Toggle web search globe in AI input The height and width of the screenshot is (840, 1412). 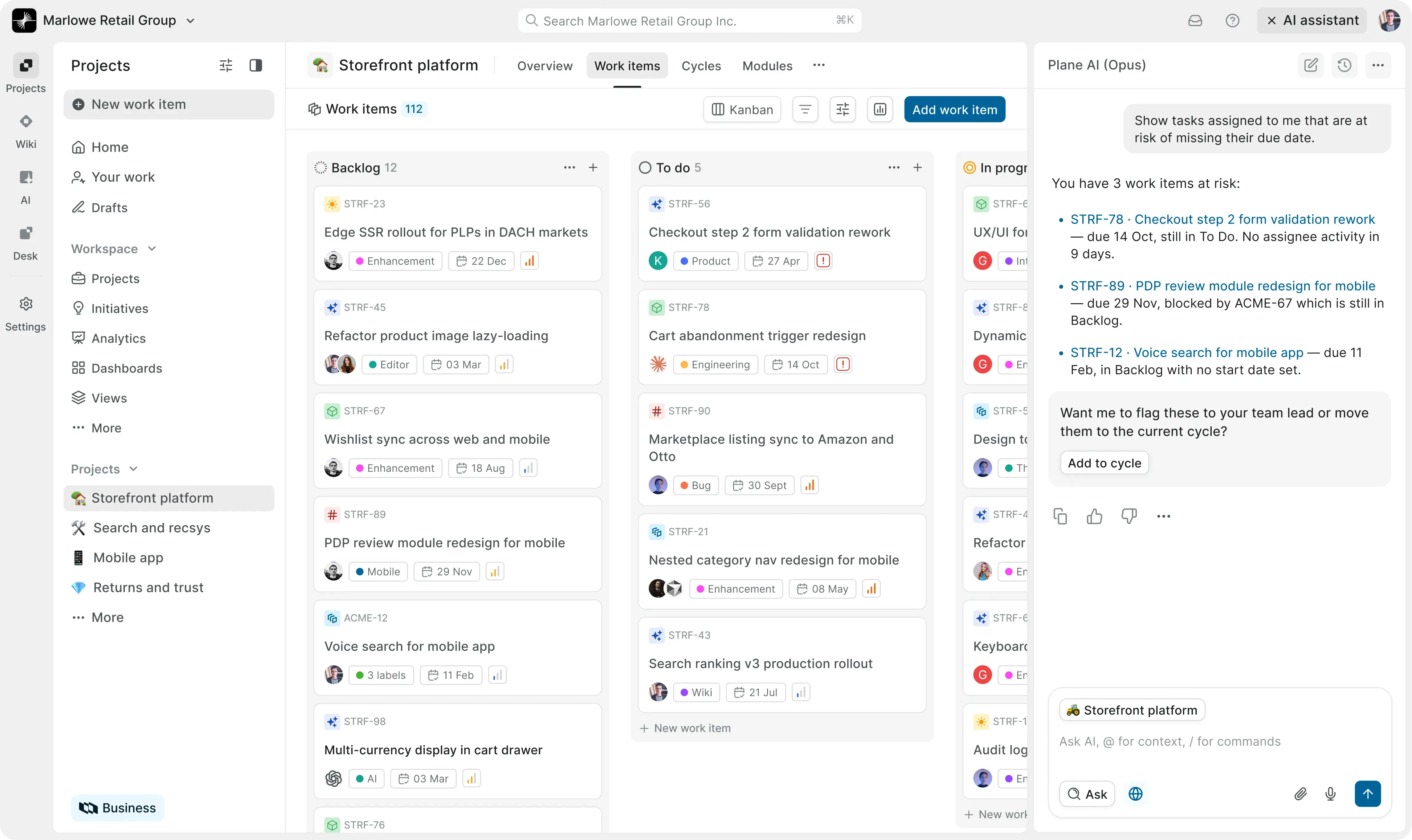[1135, 793]
